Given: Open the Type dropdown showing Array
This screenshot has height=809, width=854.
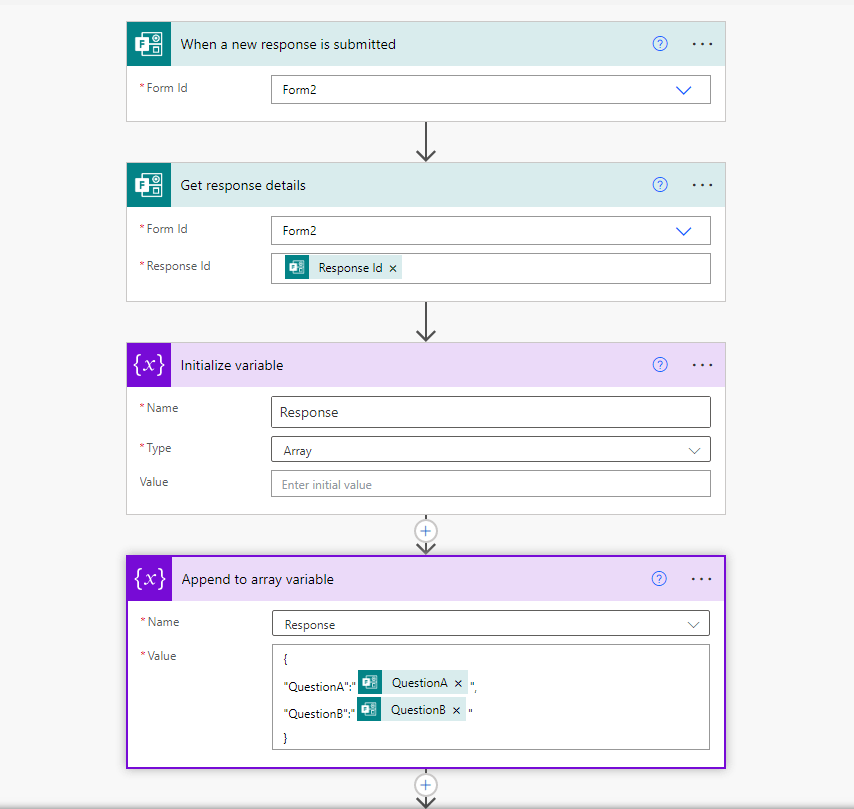Looking at the screenshot, I should point(695,449).
